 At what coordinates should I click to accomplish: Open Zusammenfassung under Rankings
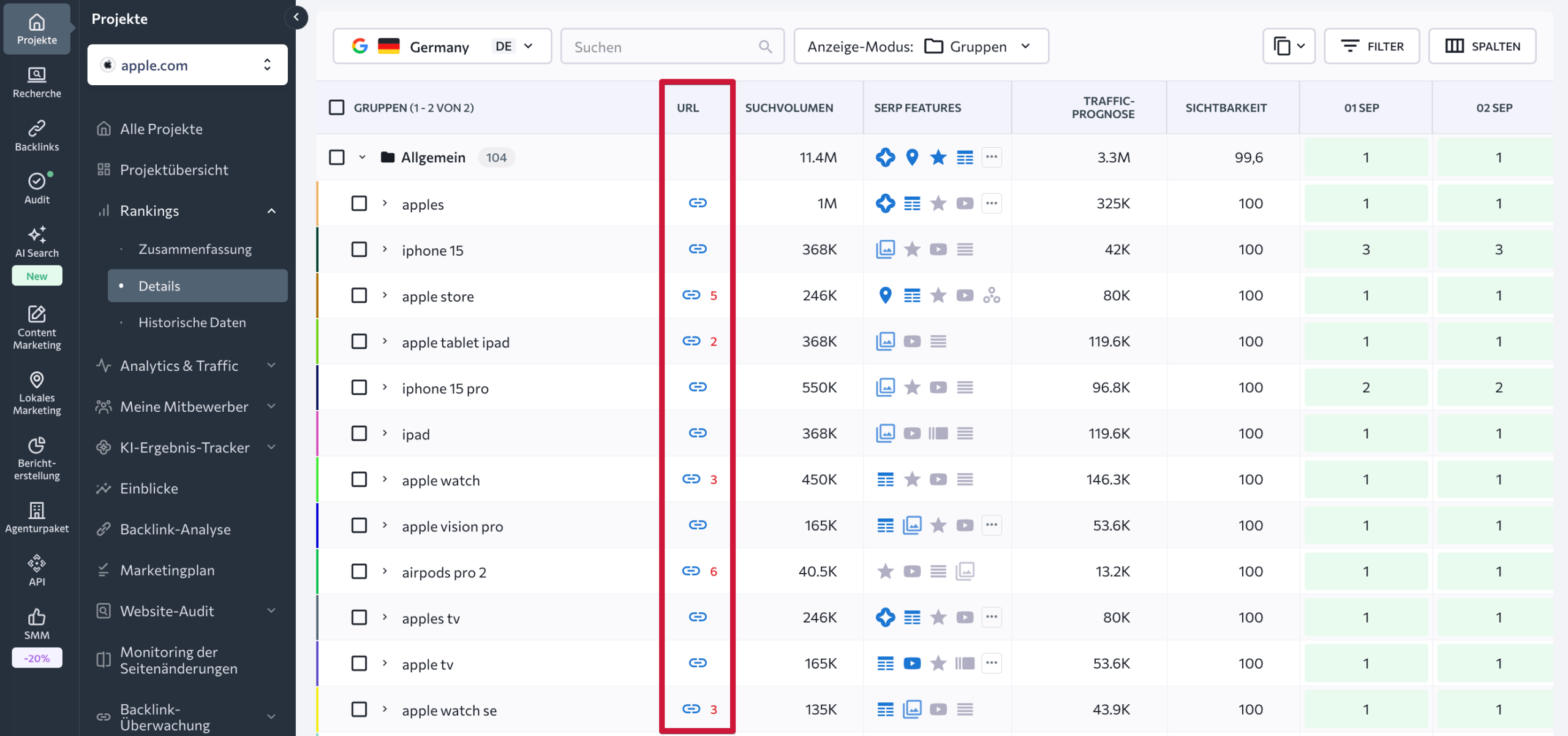point(195,249)
